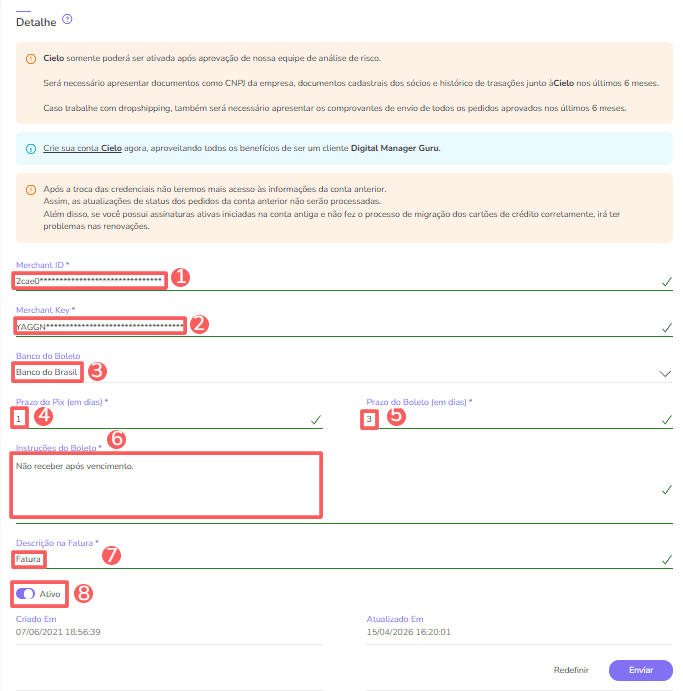683x691 pixels.
Task: Click the orange warning icon beside Cielo notice
Action: 31,59
